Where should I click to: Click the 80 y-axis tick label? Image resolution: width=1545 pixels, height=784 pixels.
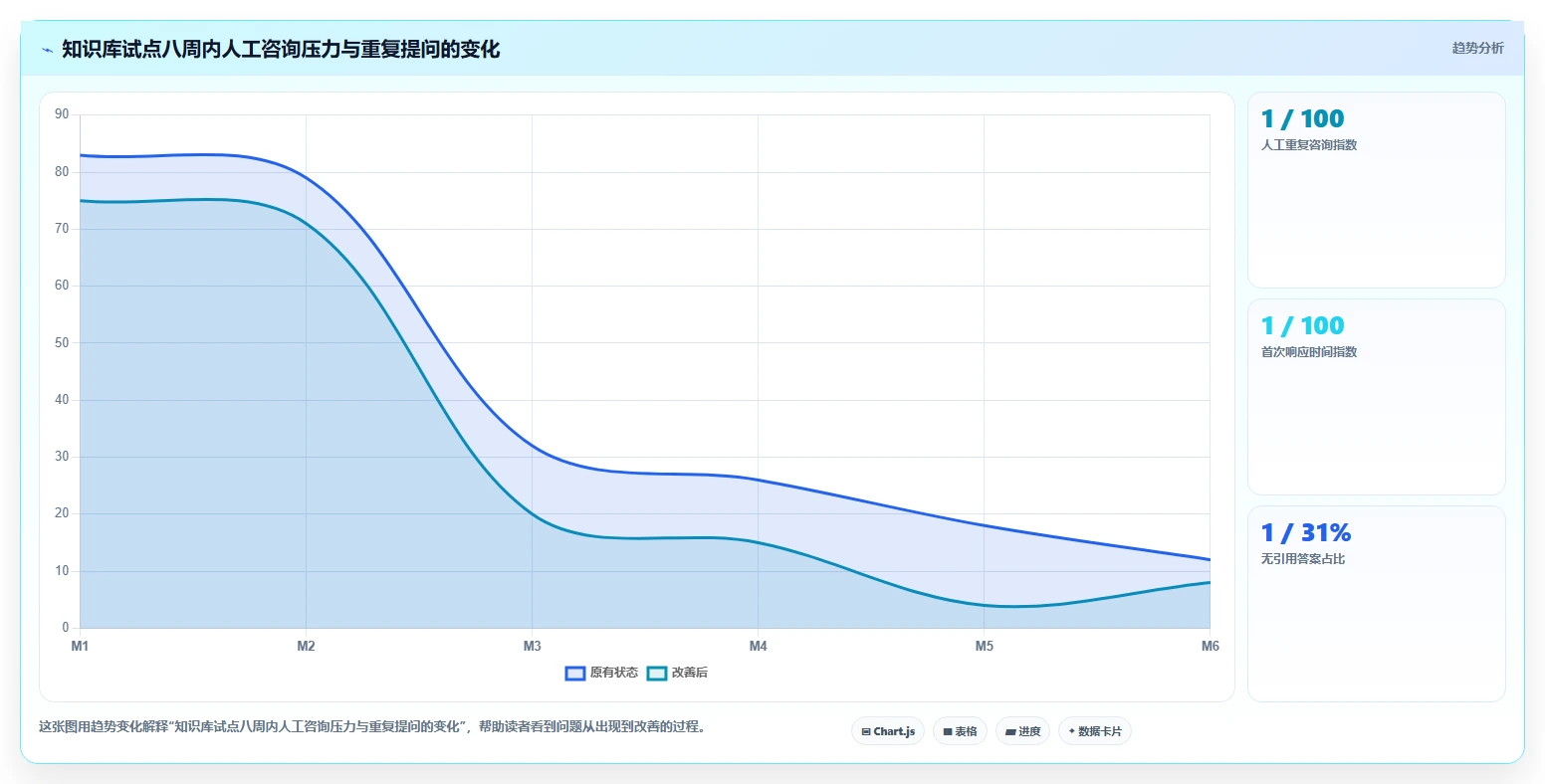pyautogui.click(x=62, y=172)
